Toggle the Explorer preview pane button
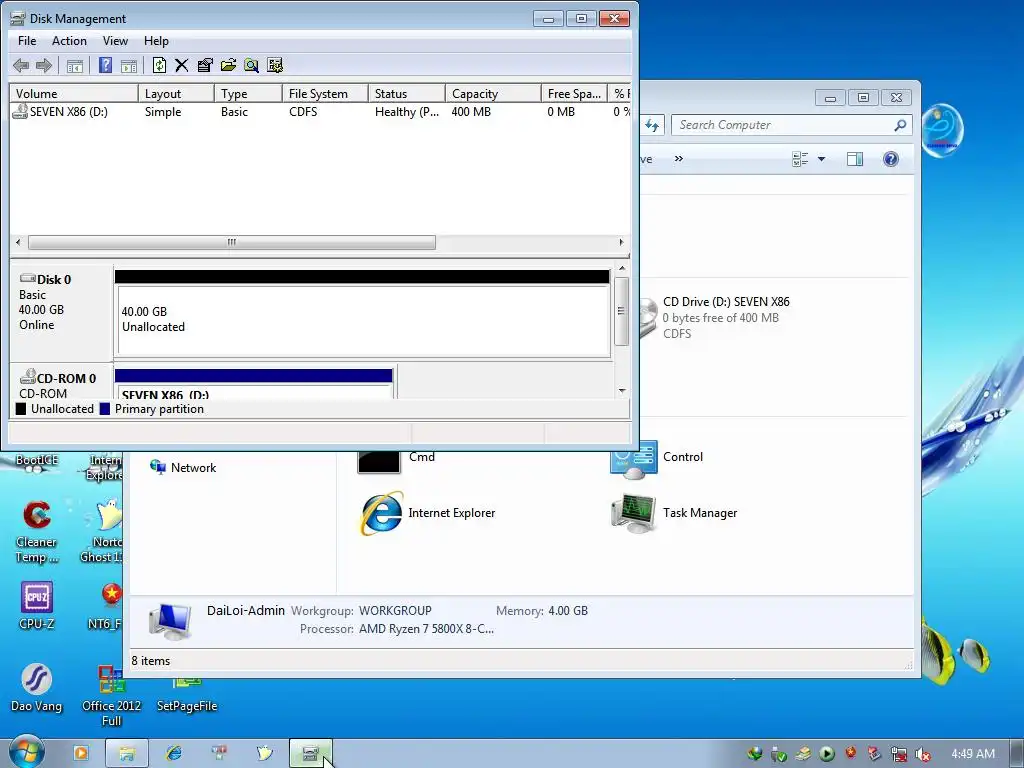 (854, 159)
